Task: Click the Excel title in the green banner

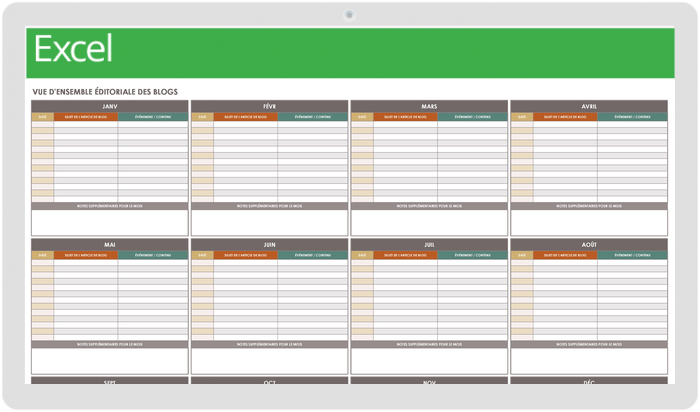Action: [73, 49]
